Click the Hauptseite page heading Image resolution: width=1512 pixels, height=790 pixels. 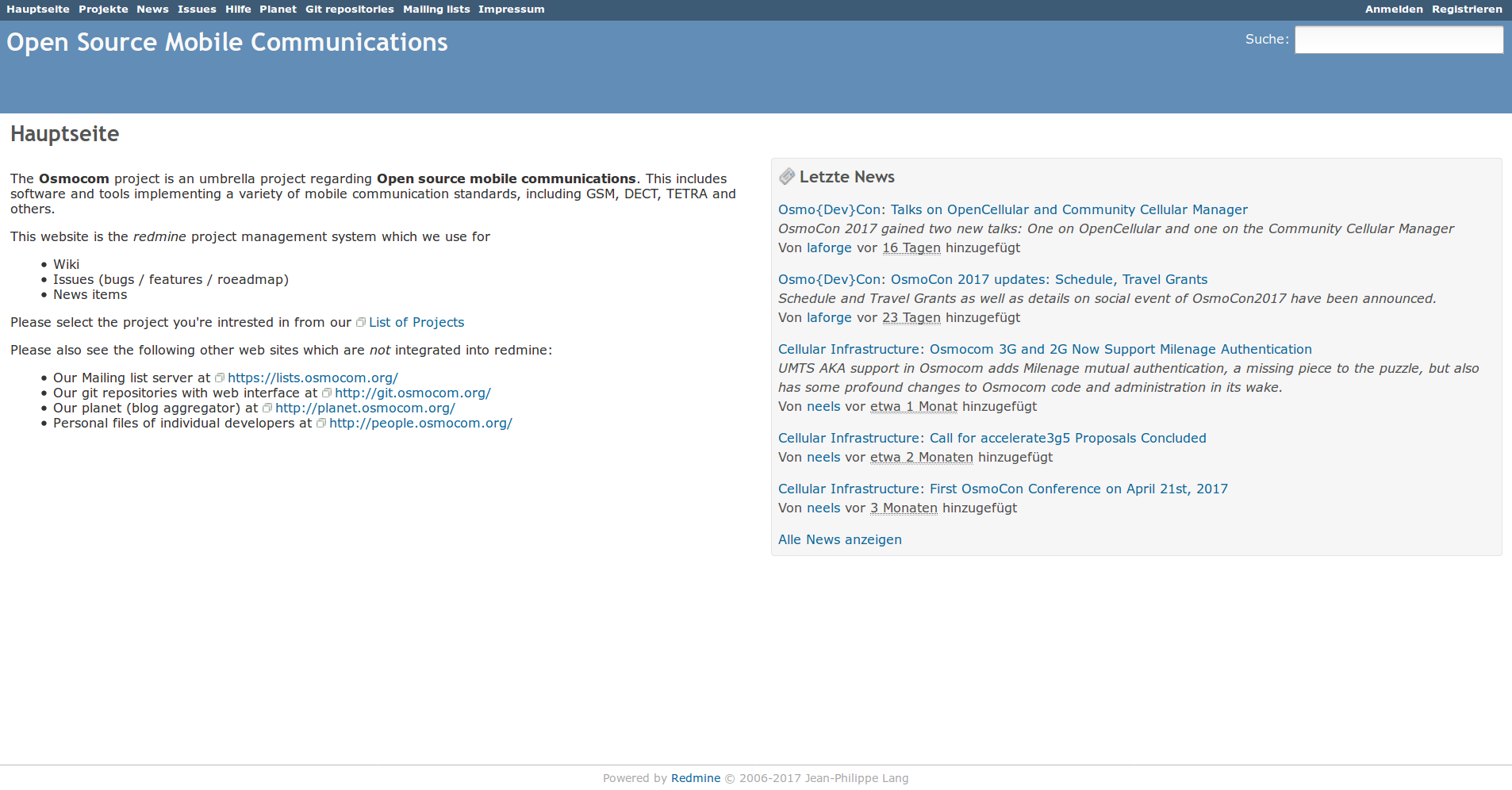(x=64, y=134)
